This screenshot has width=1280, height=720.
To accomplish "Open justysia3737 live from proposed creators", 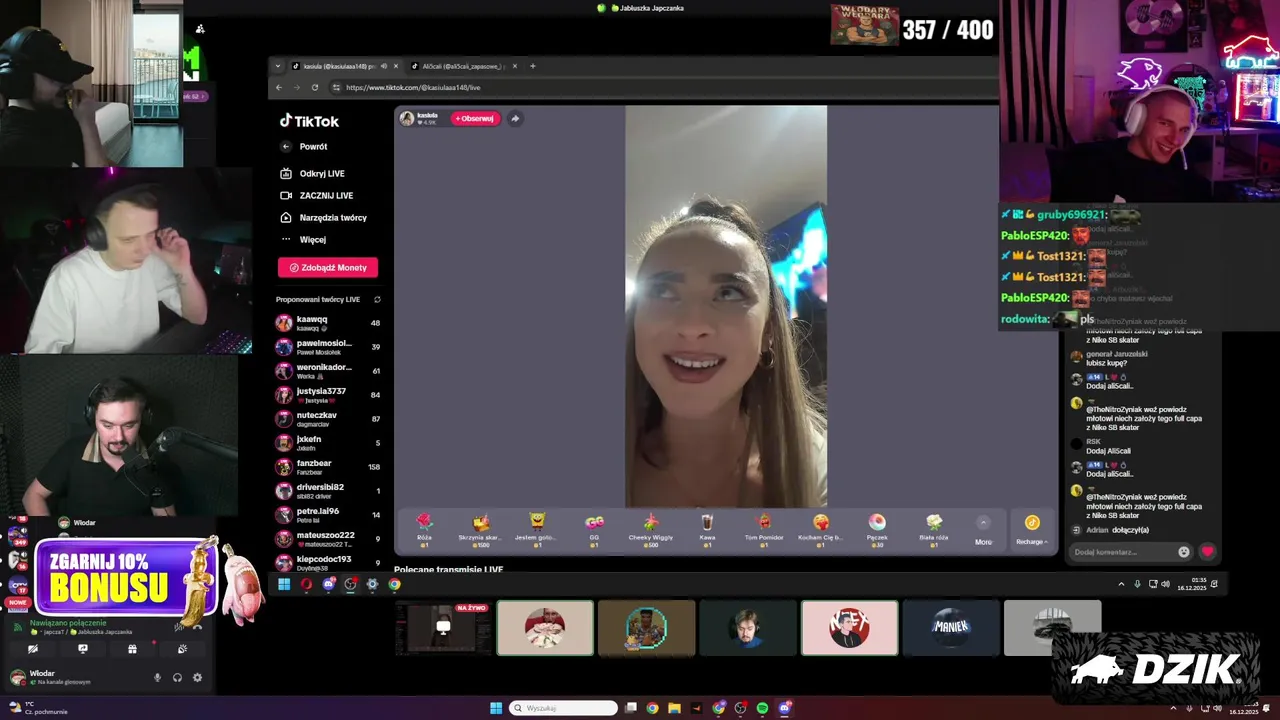I will click(329, 395).
